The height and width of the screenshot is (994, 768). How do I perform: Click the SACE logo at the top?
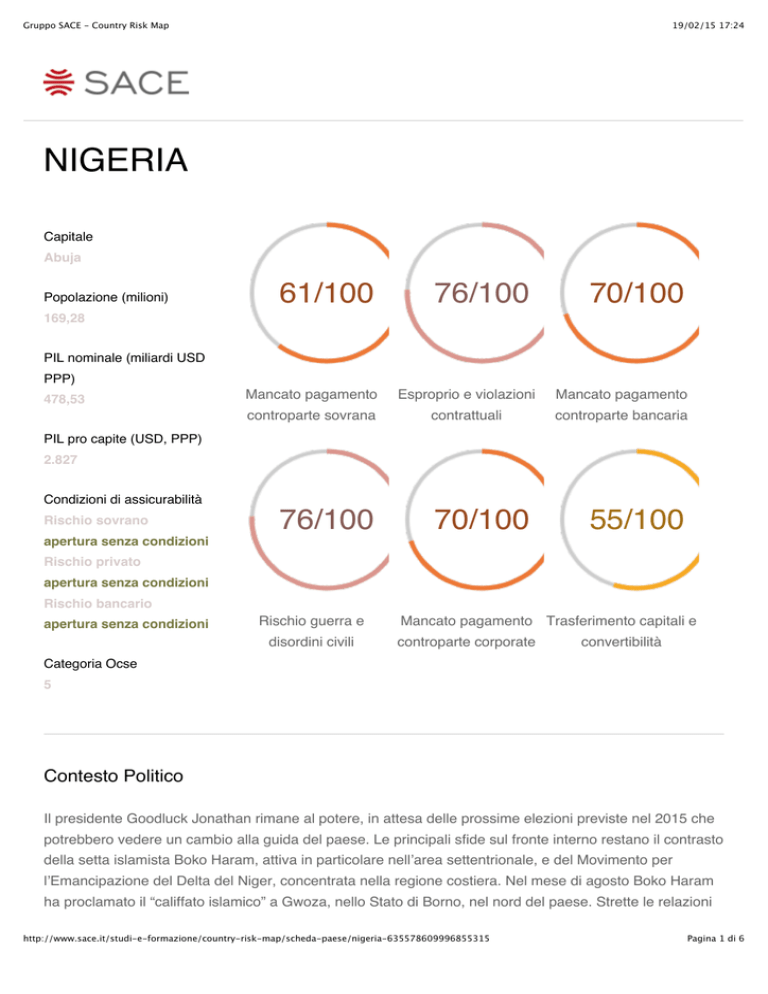(116, 82)
